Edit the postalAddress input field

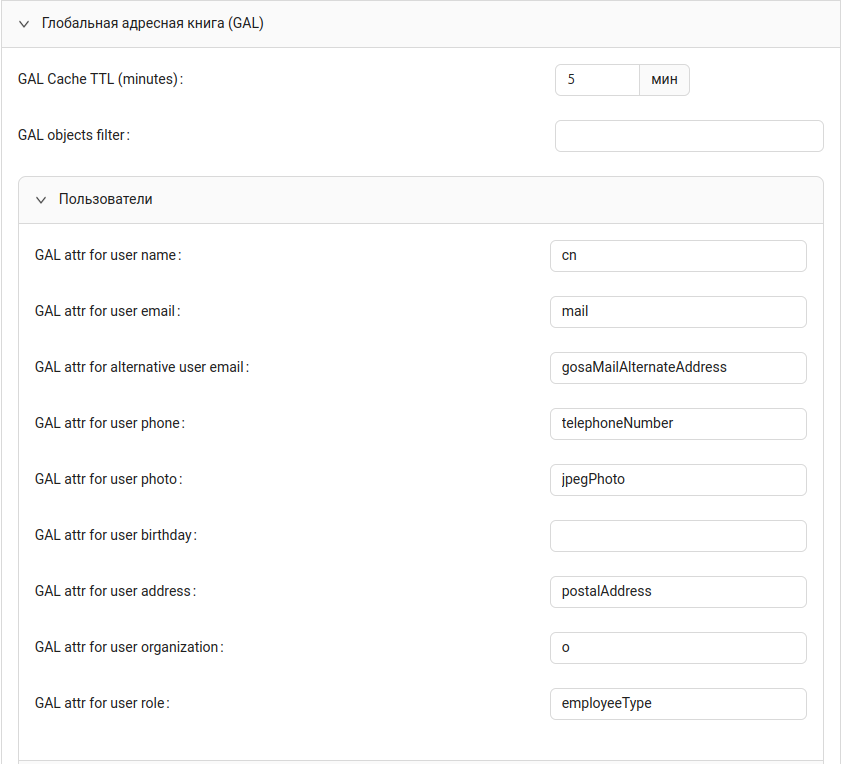(x=677, y=591)
